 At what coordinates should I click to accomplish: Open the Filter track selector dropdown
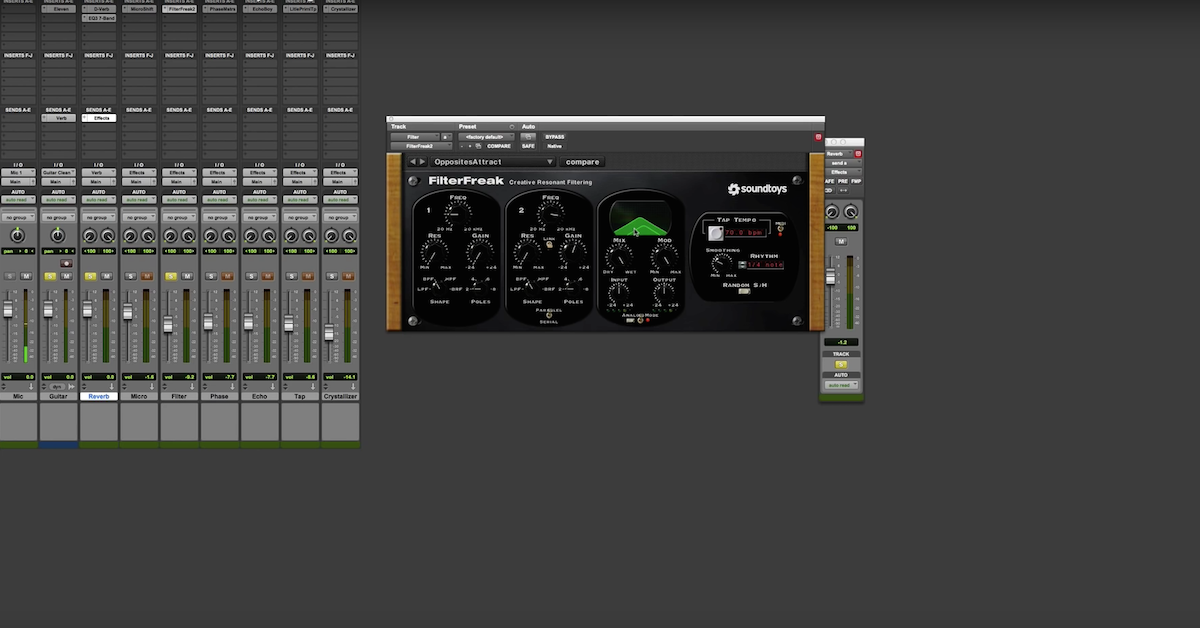click(x=414, y=136)
